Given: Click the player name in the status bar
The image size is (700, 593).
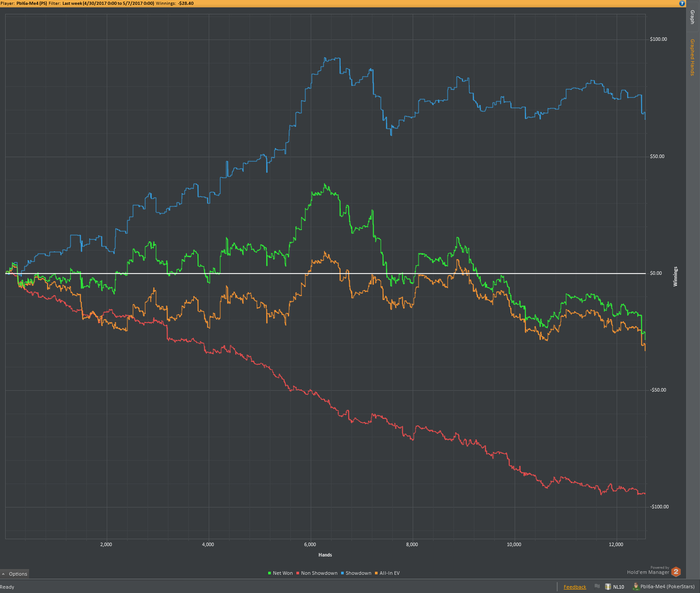Looking at the screenshot, I should [x=667, y=587].
